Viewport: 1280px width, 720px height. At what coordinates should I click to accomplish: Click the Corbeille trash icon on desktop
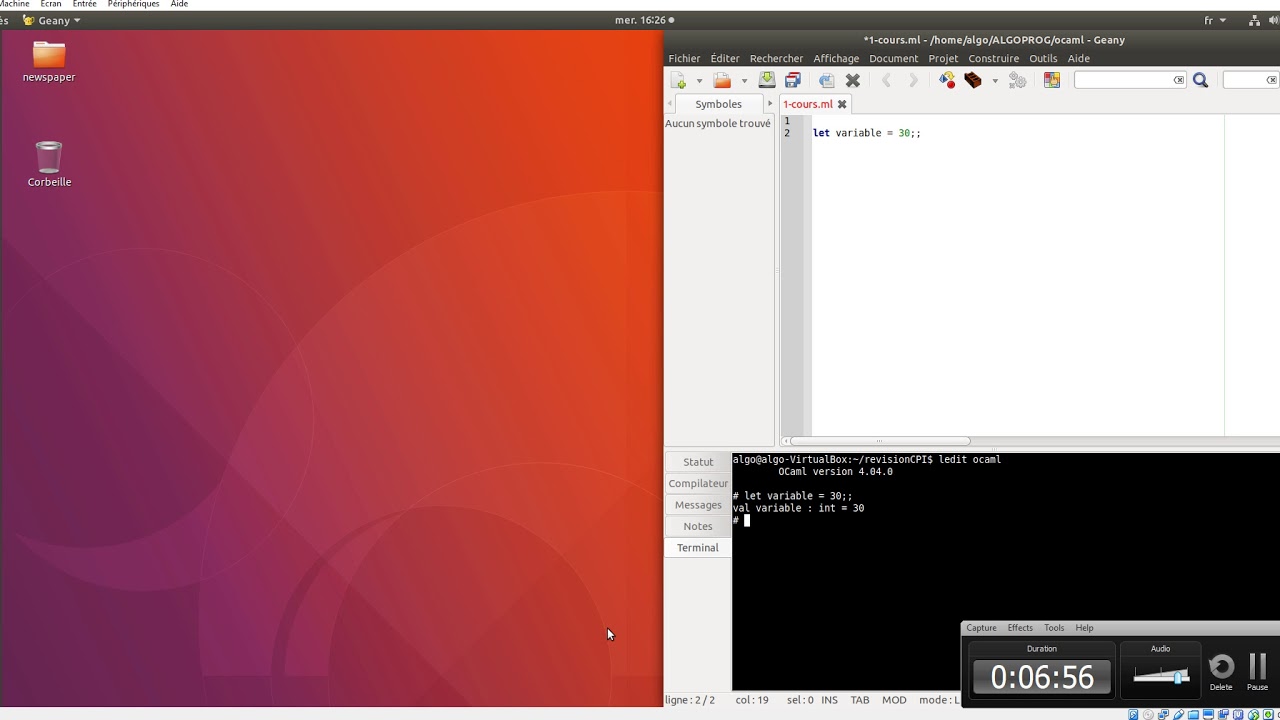click(x=49, y=164)
